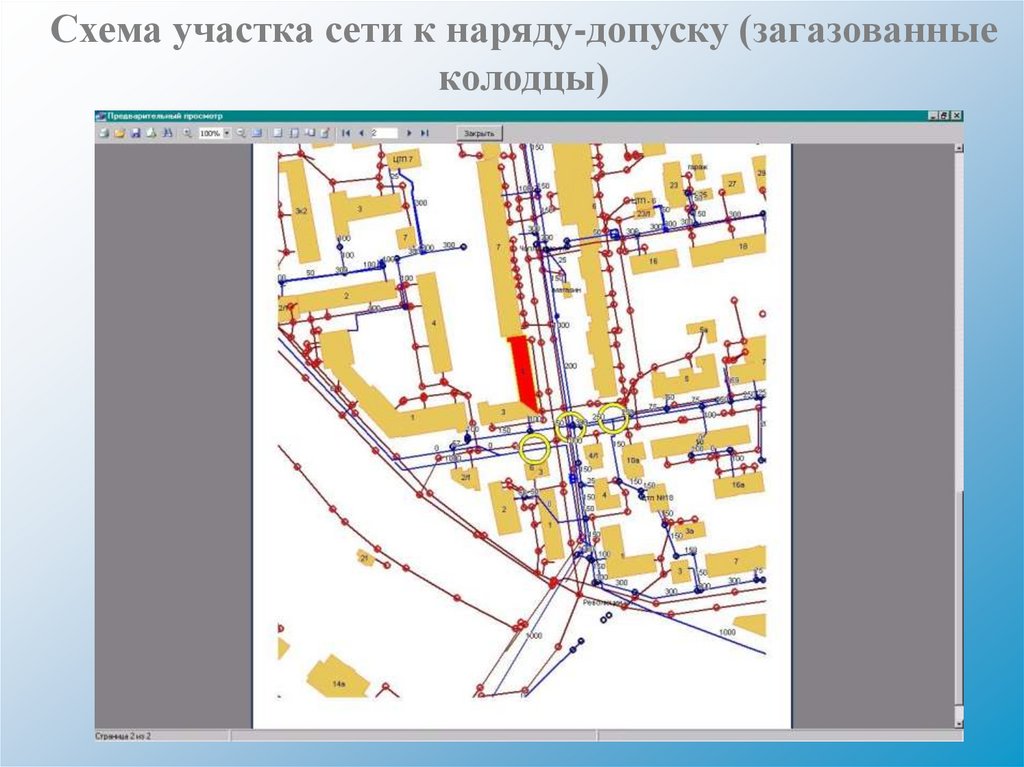Click the binoculars search icon
The height and width of the screenshot is (767, 1024).
click(168, 133)
